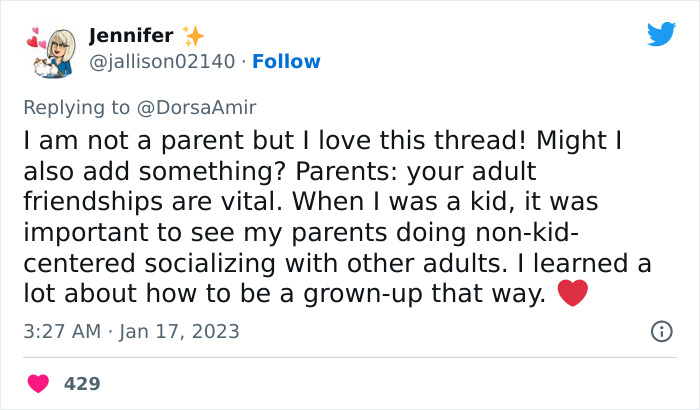Open the @jallison02140 handle link
Viewport: 700px width, 410px height.
(162, 62)
